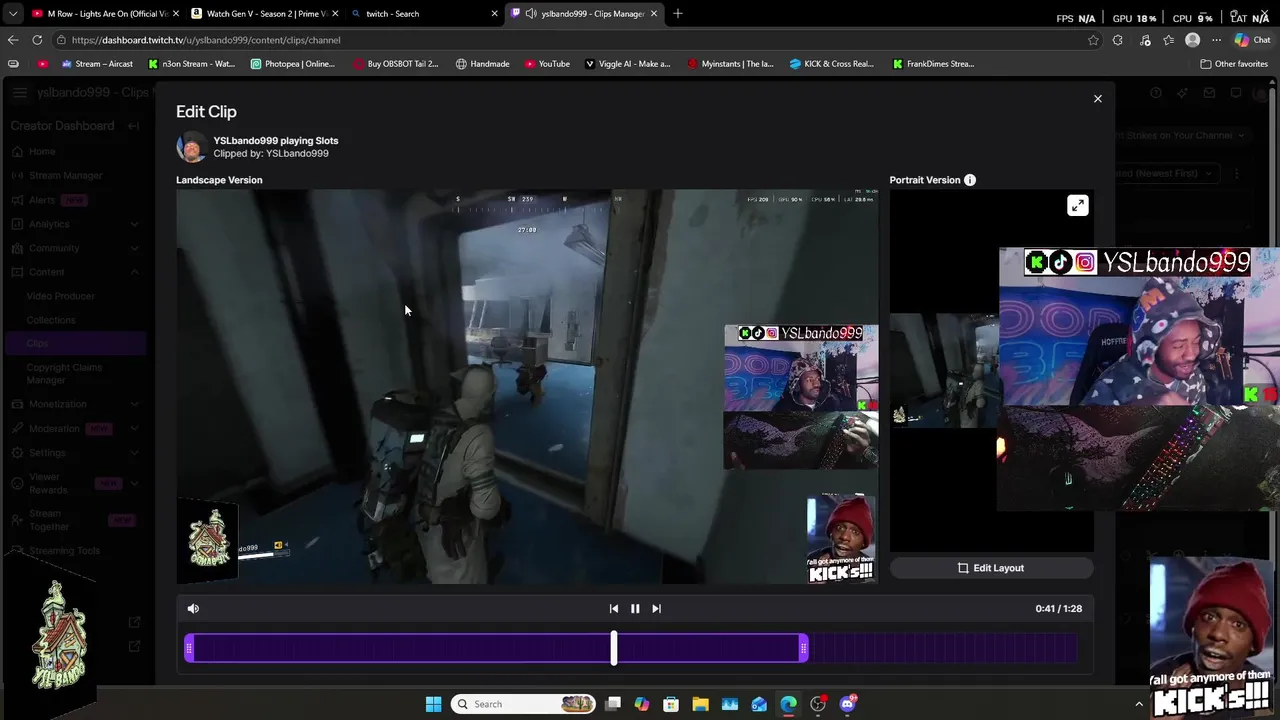
Task: Open the Myinstants bookmark
Action: tap(730, 64)
